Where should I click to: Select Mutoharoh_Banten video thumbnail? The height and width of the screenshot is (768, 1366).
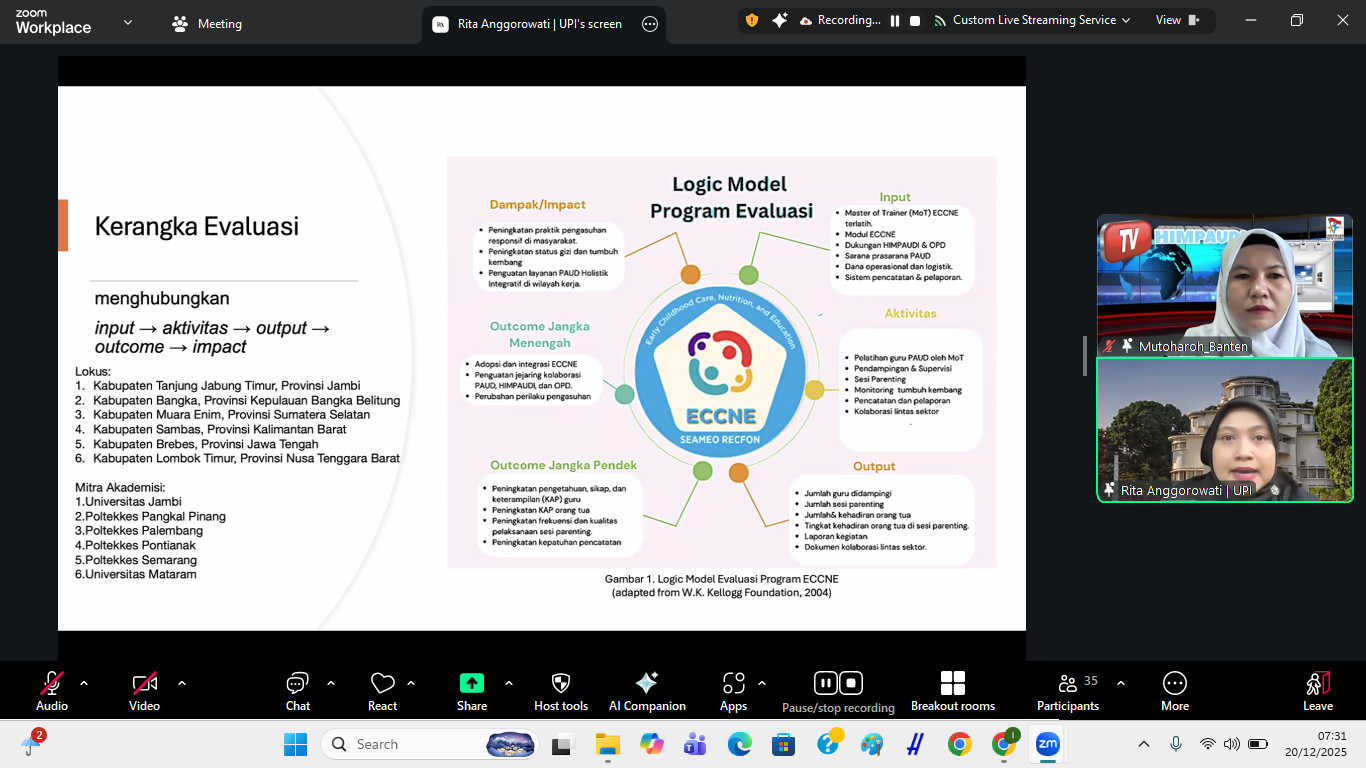[1224, 285]
